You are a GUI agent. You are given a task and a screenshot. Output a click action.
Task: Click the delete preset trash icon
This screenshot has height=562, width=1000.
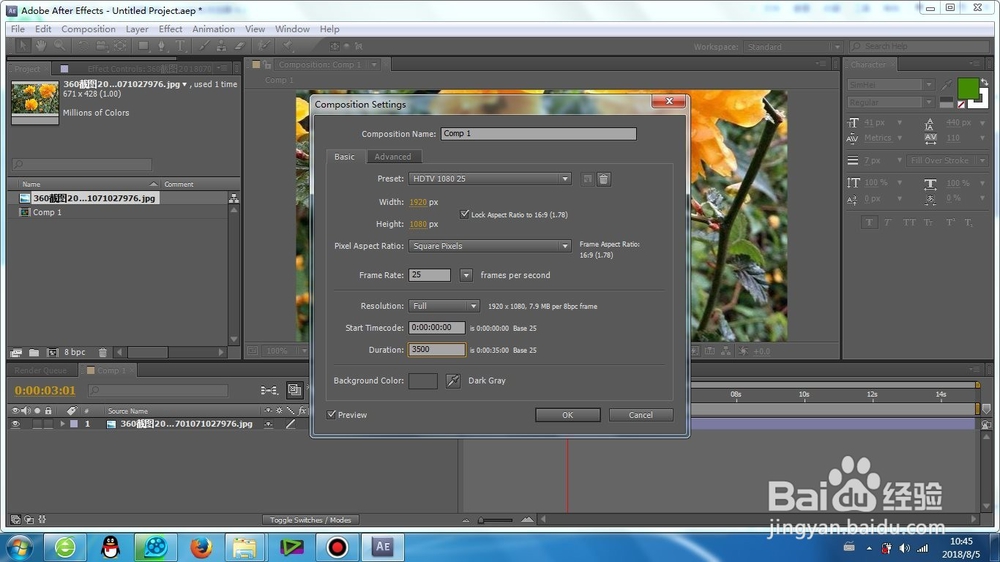coord(603,179)
